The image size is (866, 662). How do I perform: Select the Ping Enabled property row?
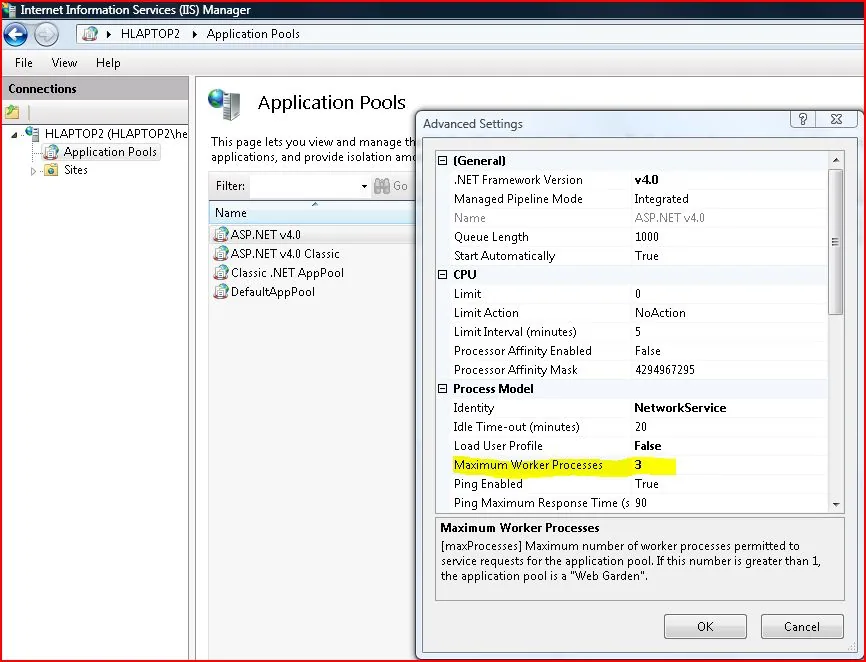coord(639,484)
